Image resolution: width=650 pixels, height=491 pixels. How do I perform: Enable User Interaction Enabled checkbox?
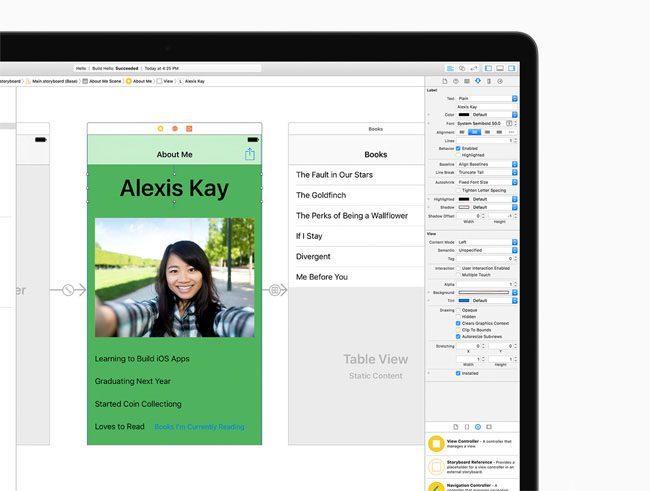(458, 268)
